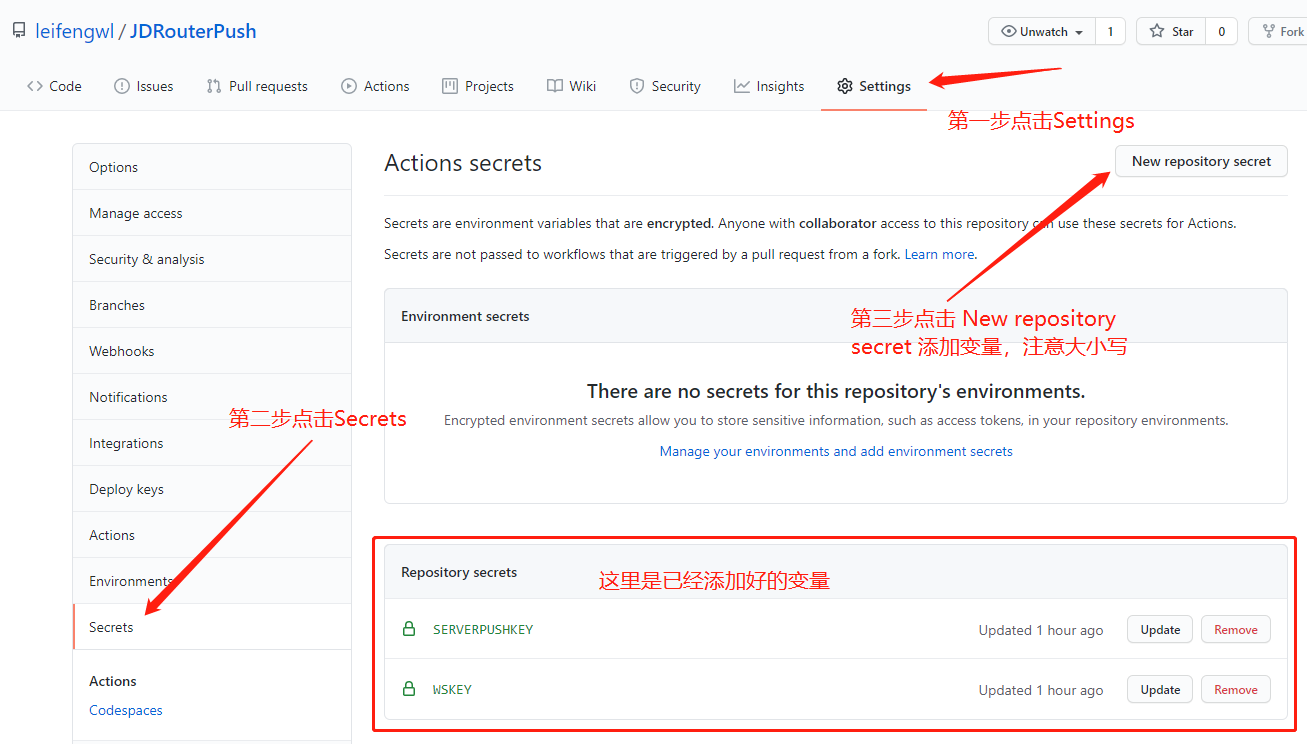Open the Actions tab

click(375, 86)
